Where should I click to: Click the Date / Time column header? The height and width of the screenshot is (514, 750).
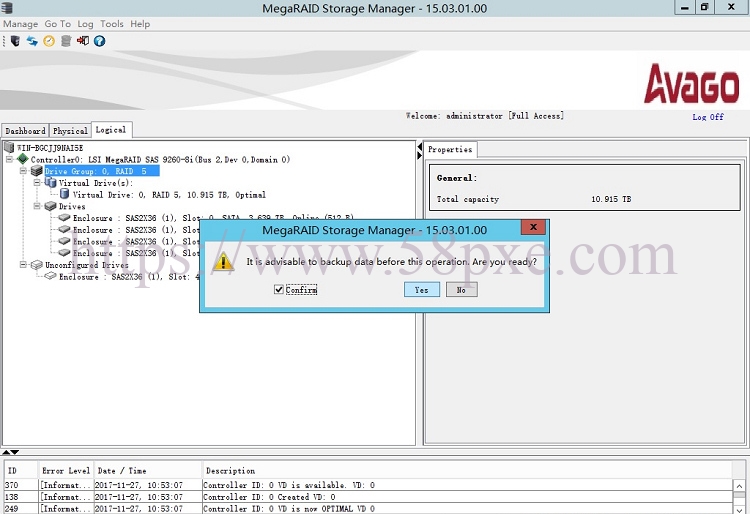pyautogui.click(x=147, y=470)
